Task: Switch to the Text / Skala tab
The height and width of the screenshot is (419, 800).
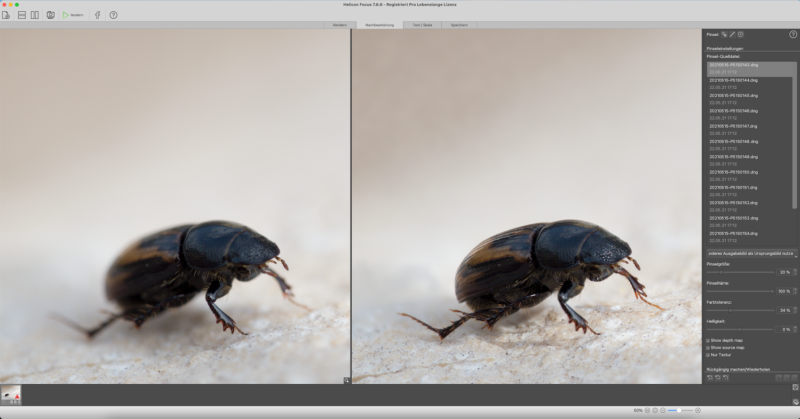Action: 422,25
